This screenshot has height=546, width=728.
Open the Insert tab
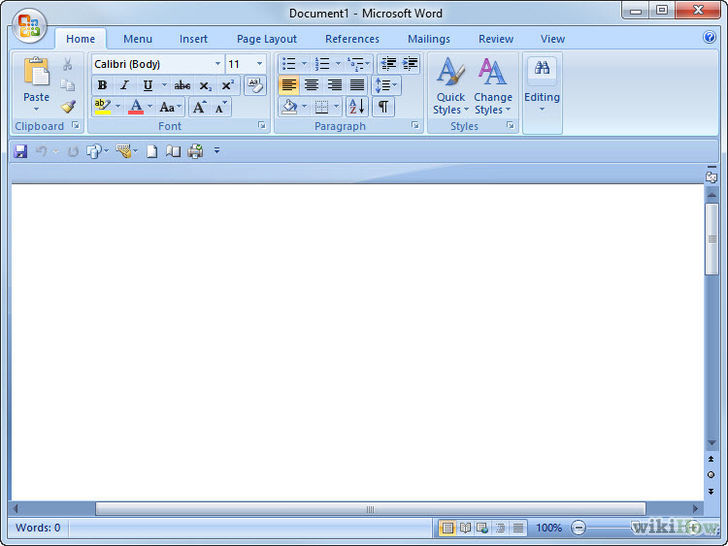tap(193, 39)
